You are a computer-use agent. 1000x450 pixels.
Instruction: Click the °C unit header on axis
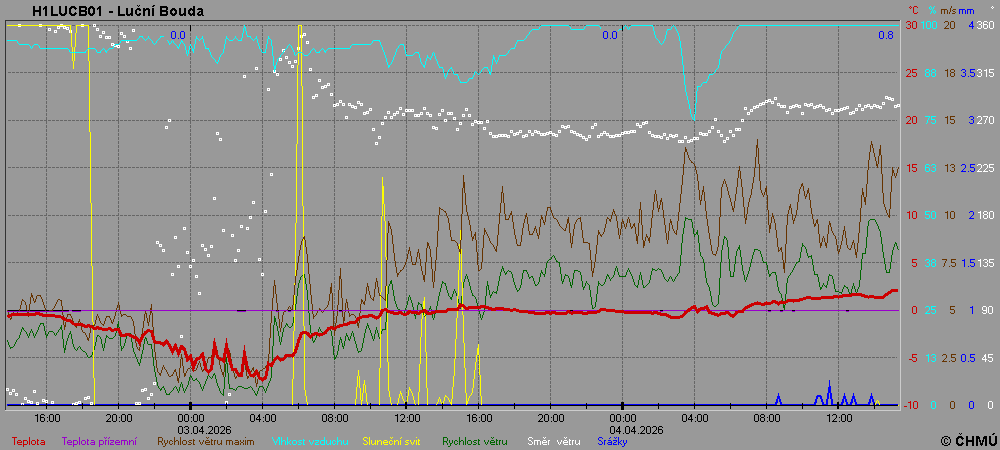912,11
